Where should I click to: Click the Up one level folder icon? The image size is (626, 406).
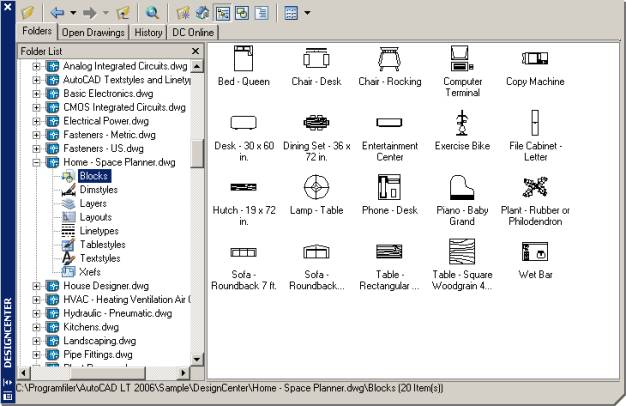(123, 13)
